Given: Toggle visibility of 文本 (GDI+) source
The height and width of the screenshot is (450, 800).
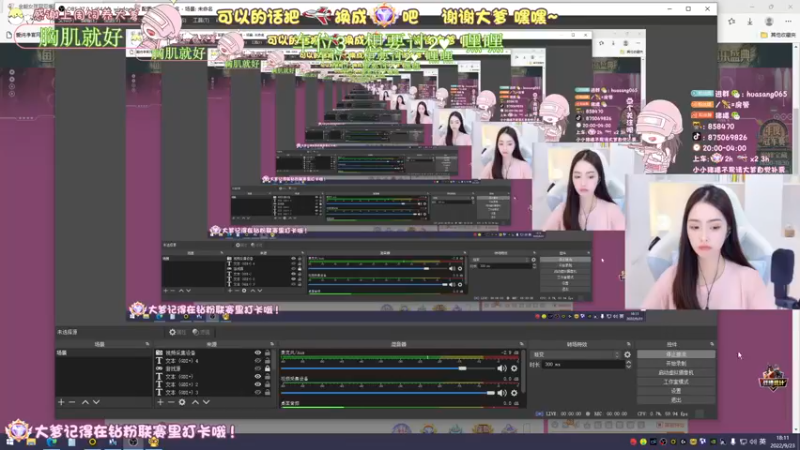Looking at the screenshot, I should (258, 377).
